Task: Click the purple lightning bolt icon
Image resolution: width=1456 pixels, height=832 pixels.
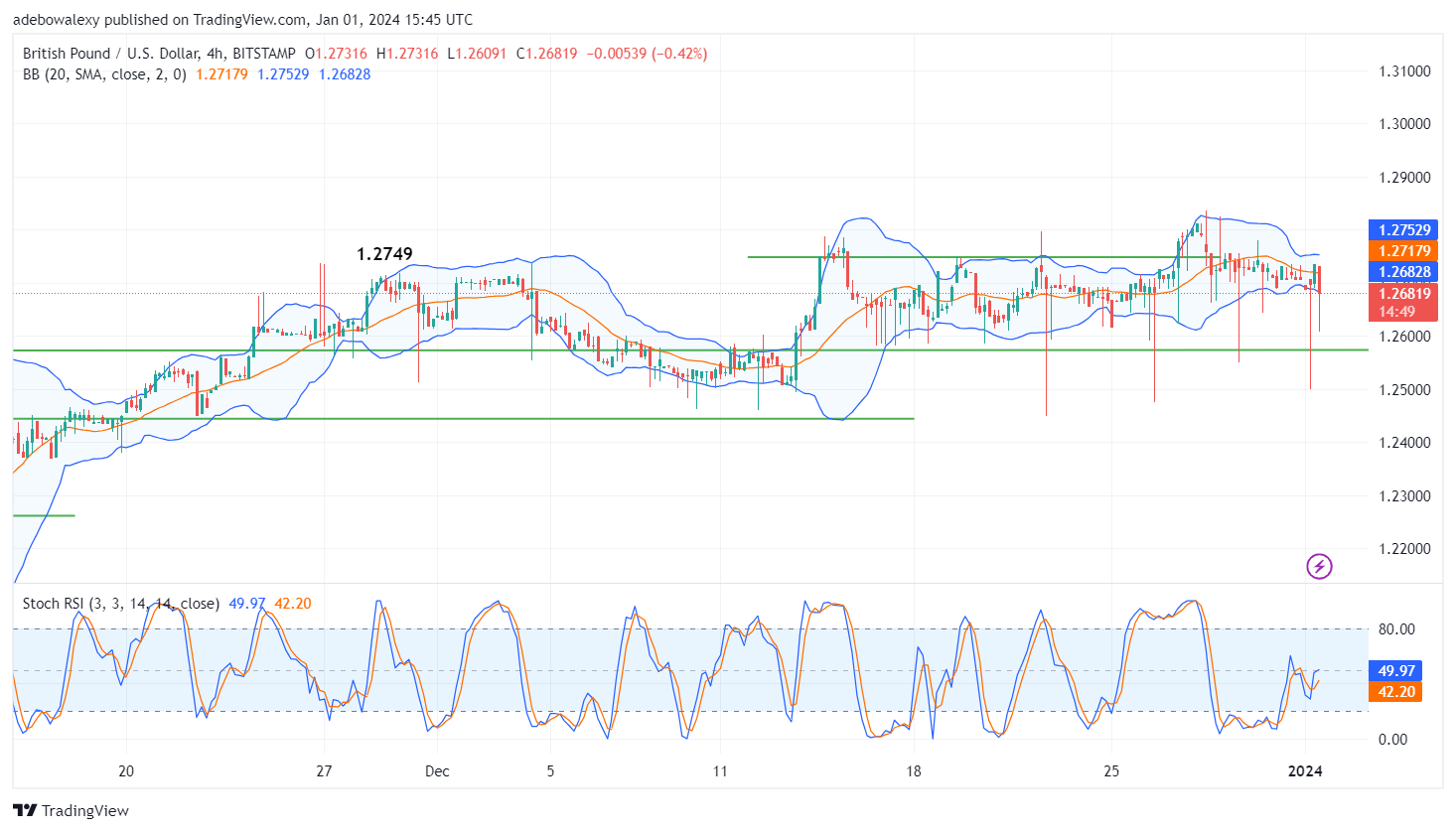Action: 1319,567
